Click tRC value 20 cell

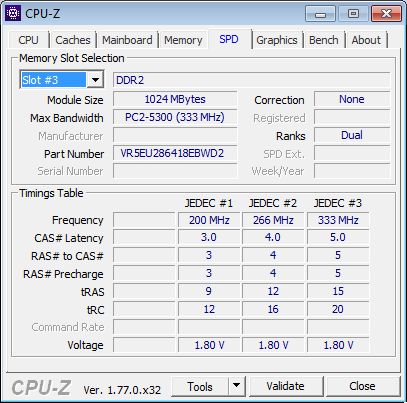point(338,309)
